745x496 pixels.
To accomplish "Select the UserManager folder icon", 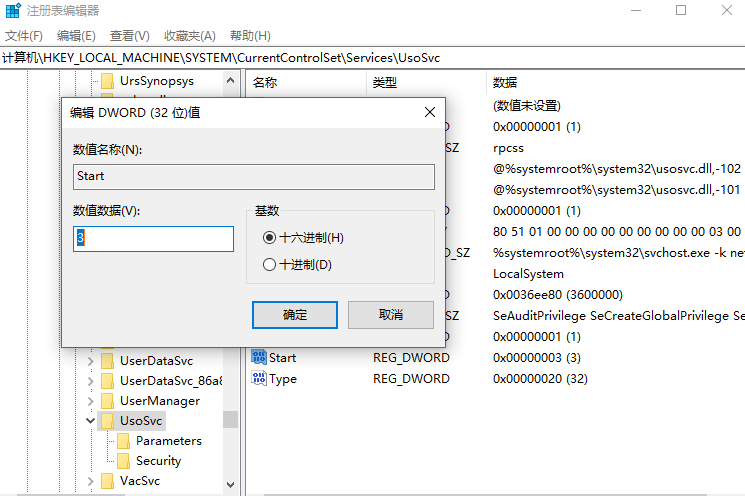I will pyautogui.click(x=107, y=401).
